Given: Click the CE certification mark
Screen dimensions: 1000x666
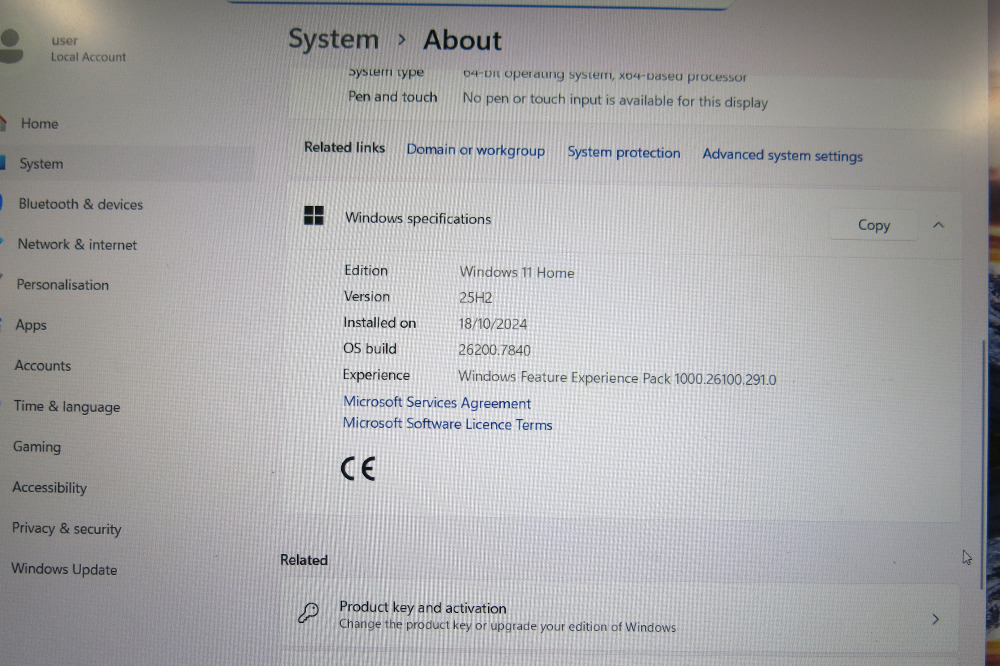Looking at the screenshot, I should coord(358,469).
